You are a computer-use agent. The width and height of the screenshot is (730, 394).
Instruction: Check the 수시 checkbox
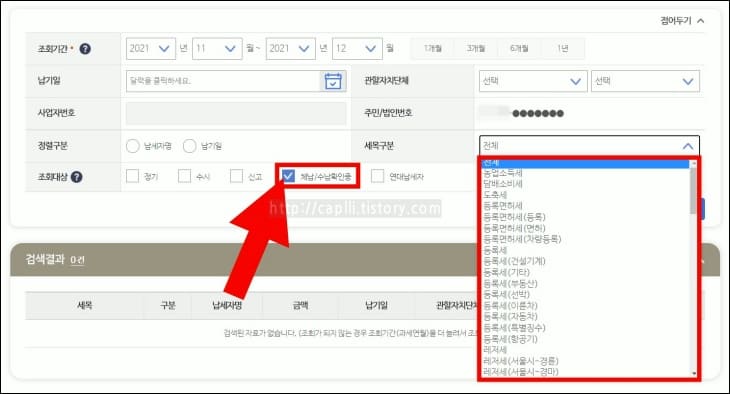184,176
